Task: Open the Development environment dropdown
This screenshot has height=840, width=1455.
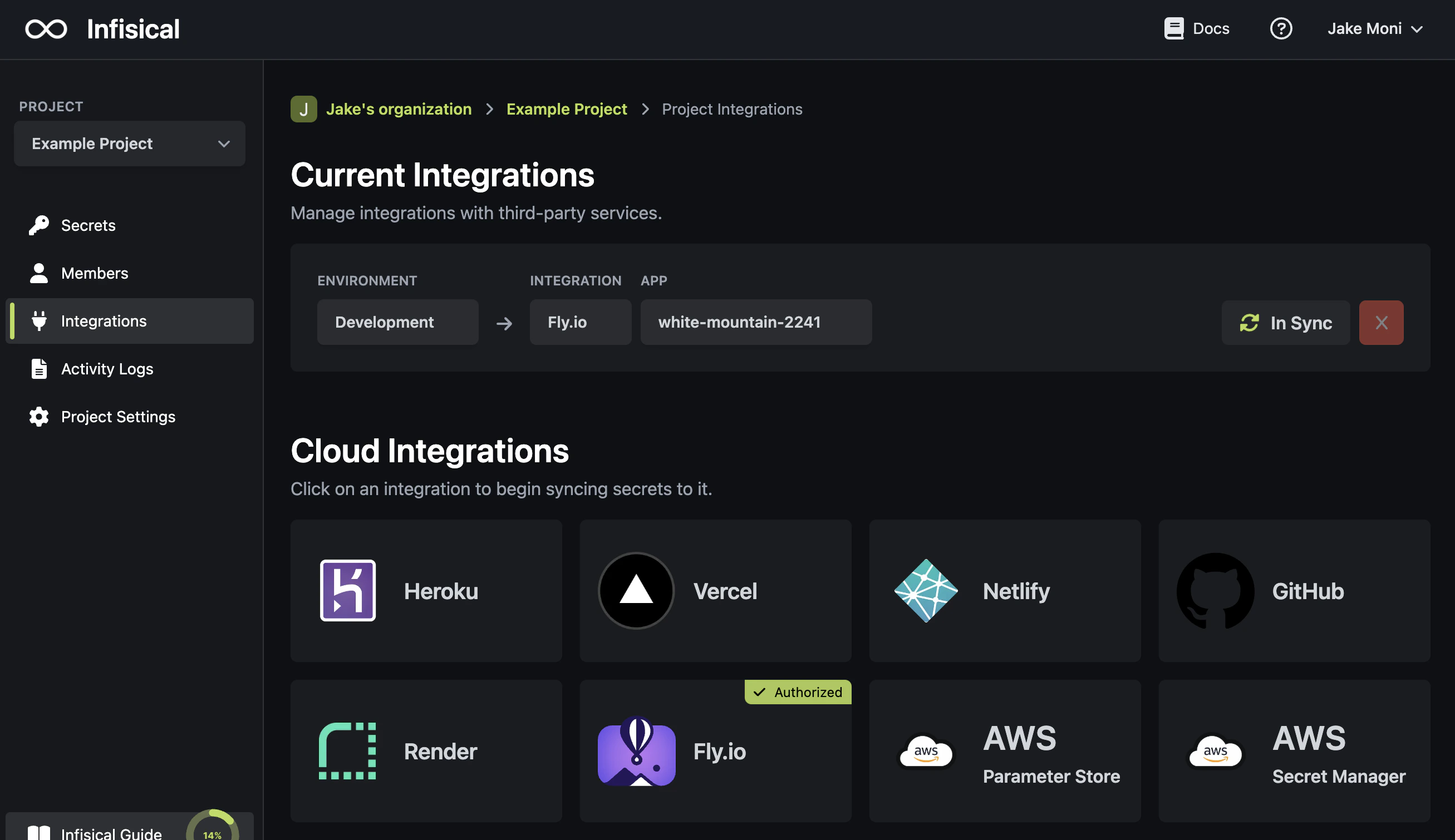Action: tap(397, 322)
